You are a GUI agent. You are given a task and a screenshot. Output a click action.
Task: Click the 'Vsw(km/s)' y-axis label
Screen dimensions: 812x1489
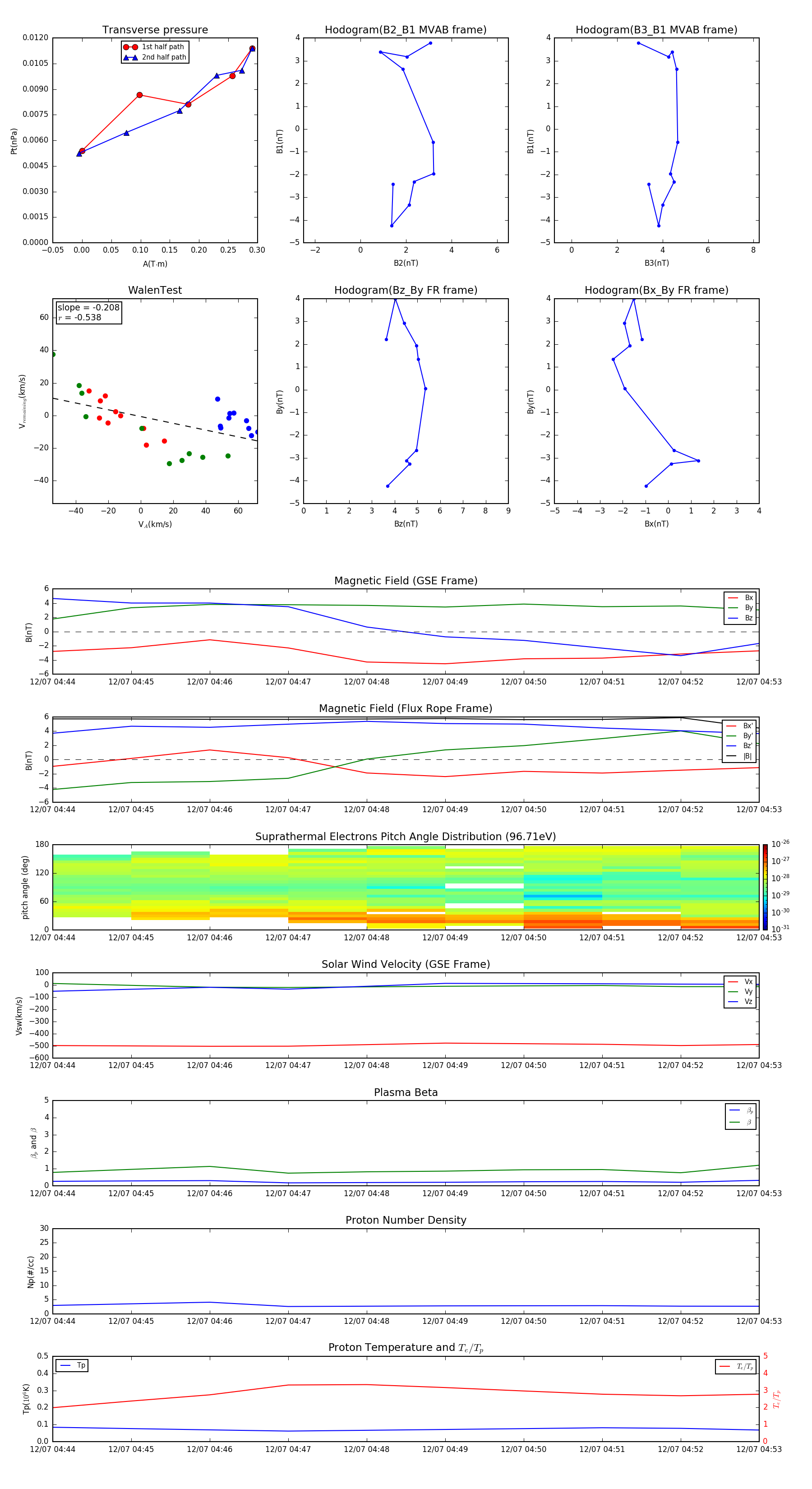tap(19, 1016)
